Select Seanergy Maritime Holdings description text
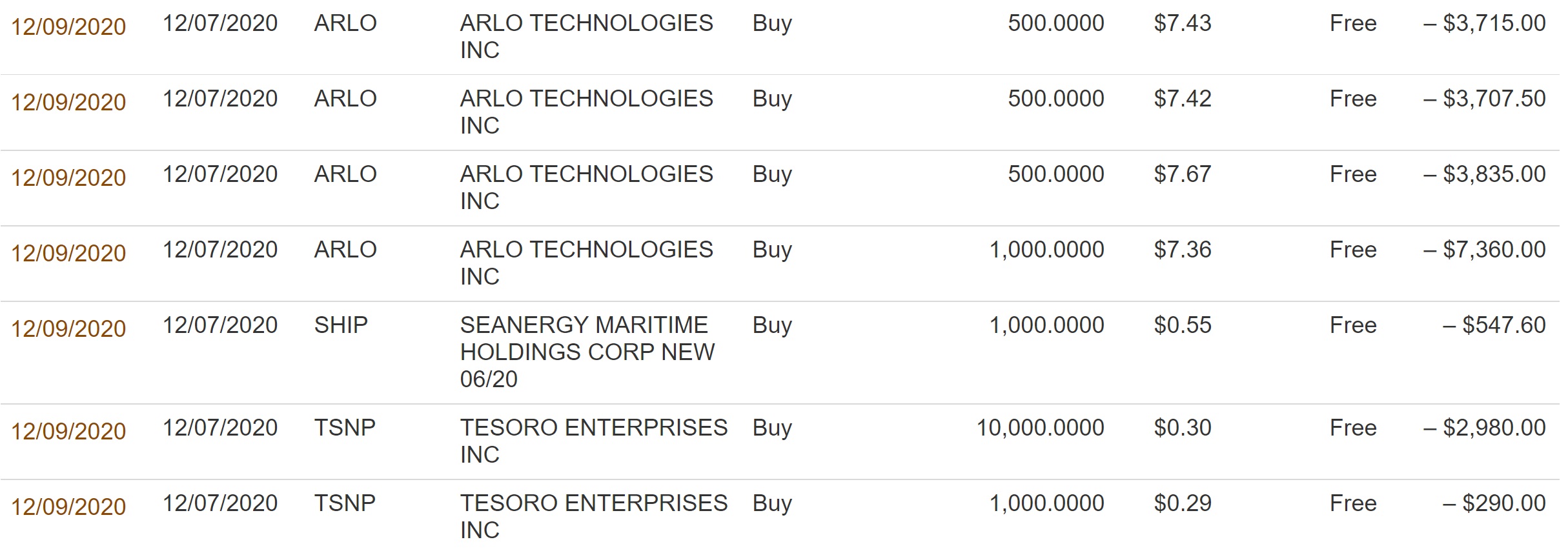 click(x=587, y=352)
